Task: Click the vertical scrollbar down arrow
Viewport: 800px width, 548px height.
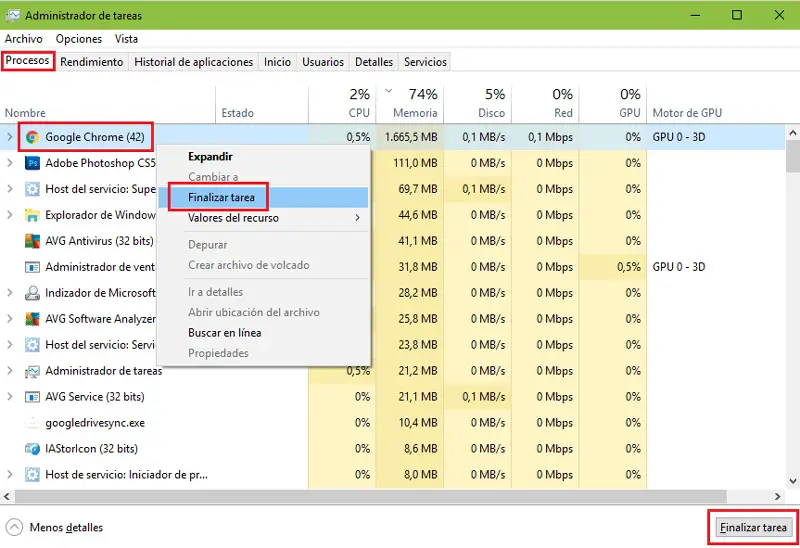Action: coord(792,481)
